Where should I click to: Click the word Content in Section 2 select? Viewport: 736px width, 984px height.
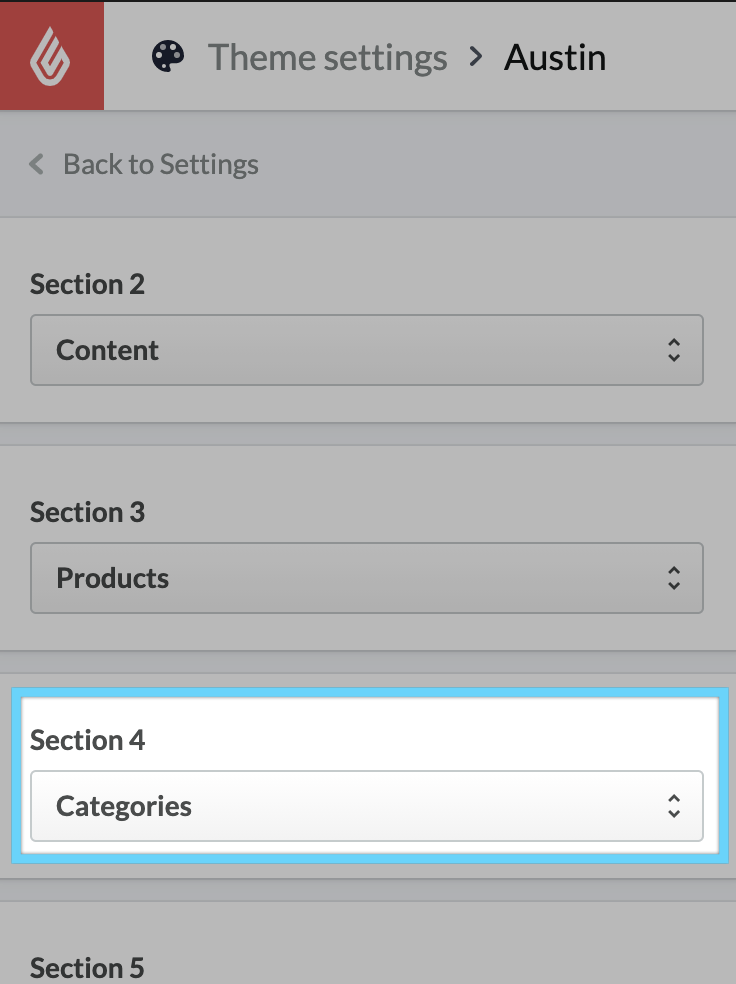[107, 350]
